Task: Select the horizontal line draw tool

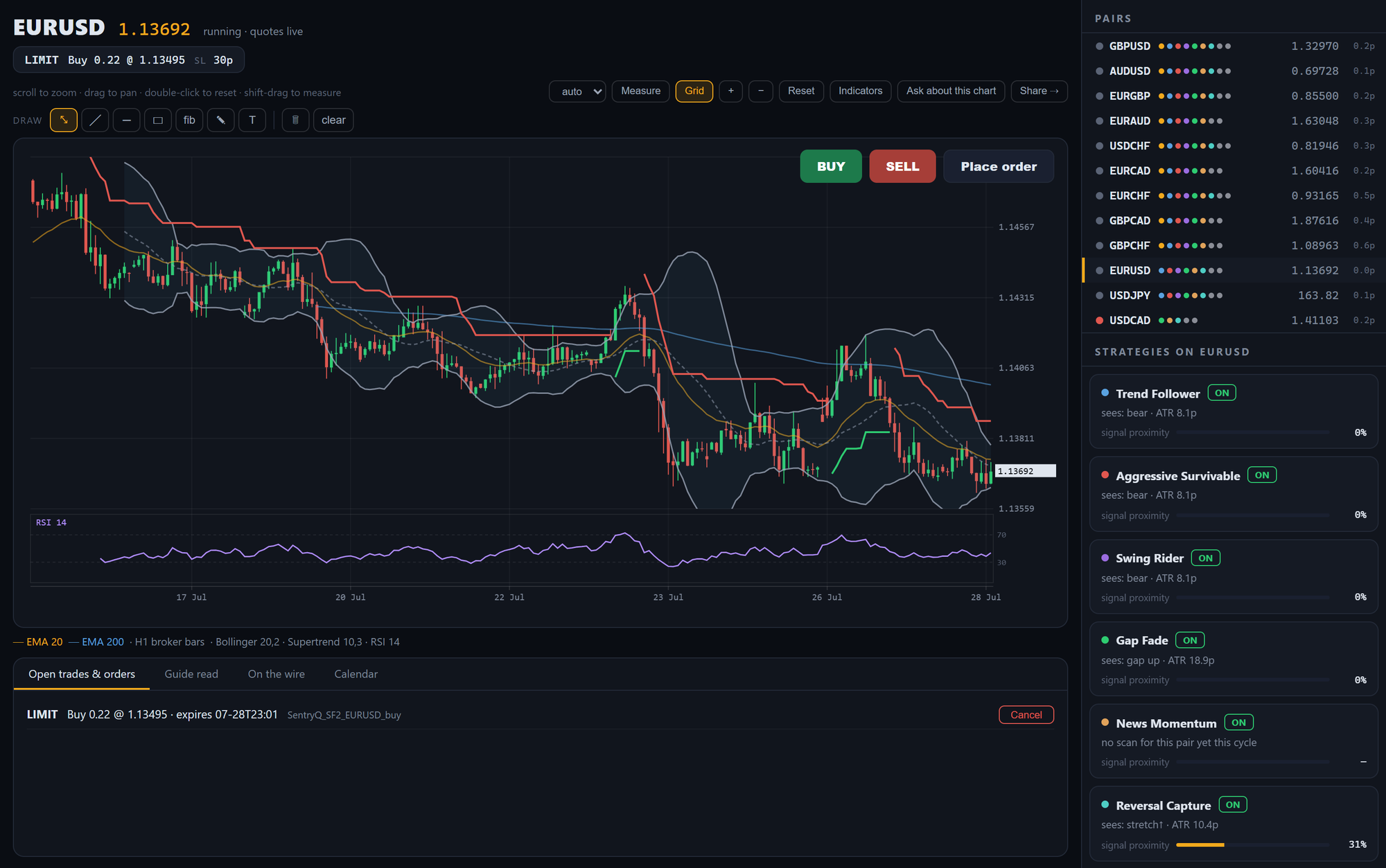Action: (x=126, y=120)
